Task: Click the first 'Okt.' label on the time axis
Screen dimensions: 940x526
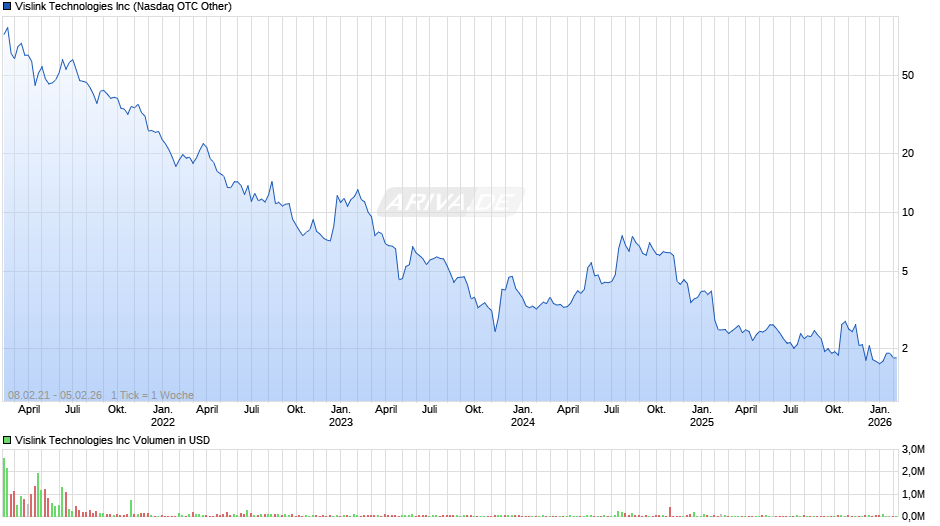Action: pos(117,410)
